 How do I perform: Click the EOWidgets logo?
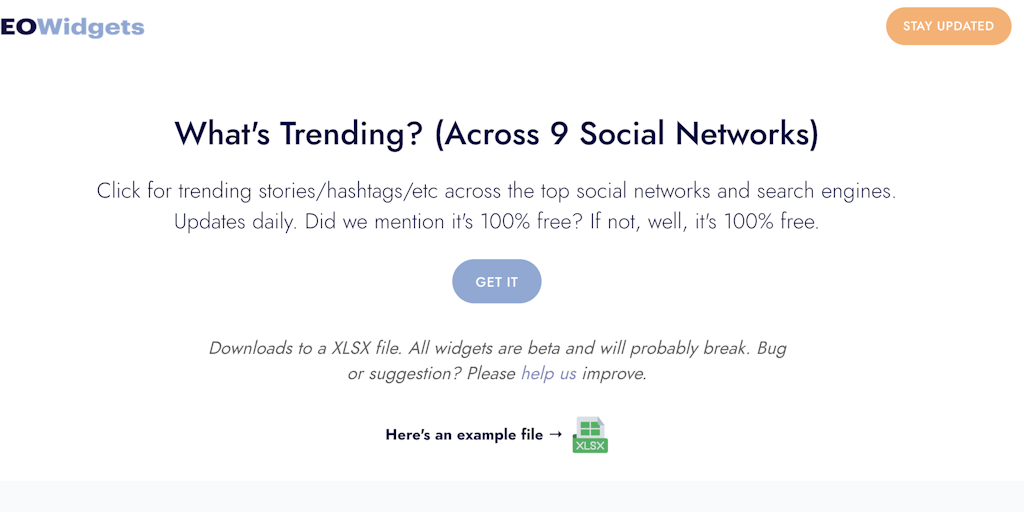click(72, 27)
